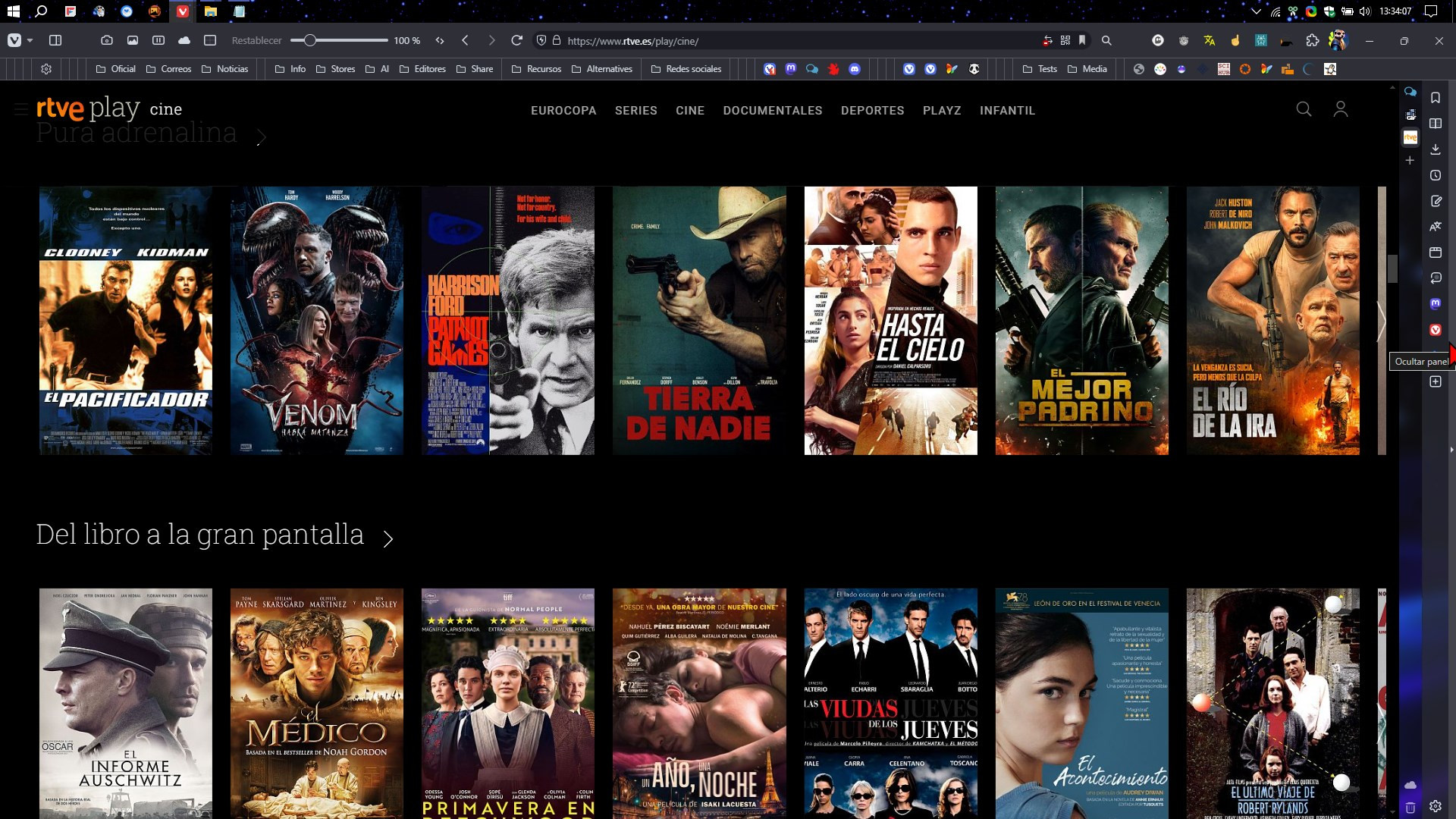Screen dimensions: 1456x819
Task: Open the Recursos bookmarks folder
Action: click(x=537, y=69)
